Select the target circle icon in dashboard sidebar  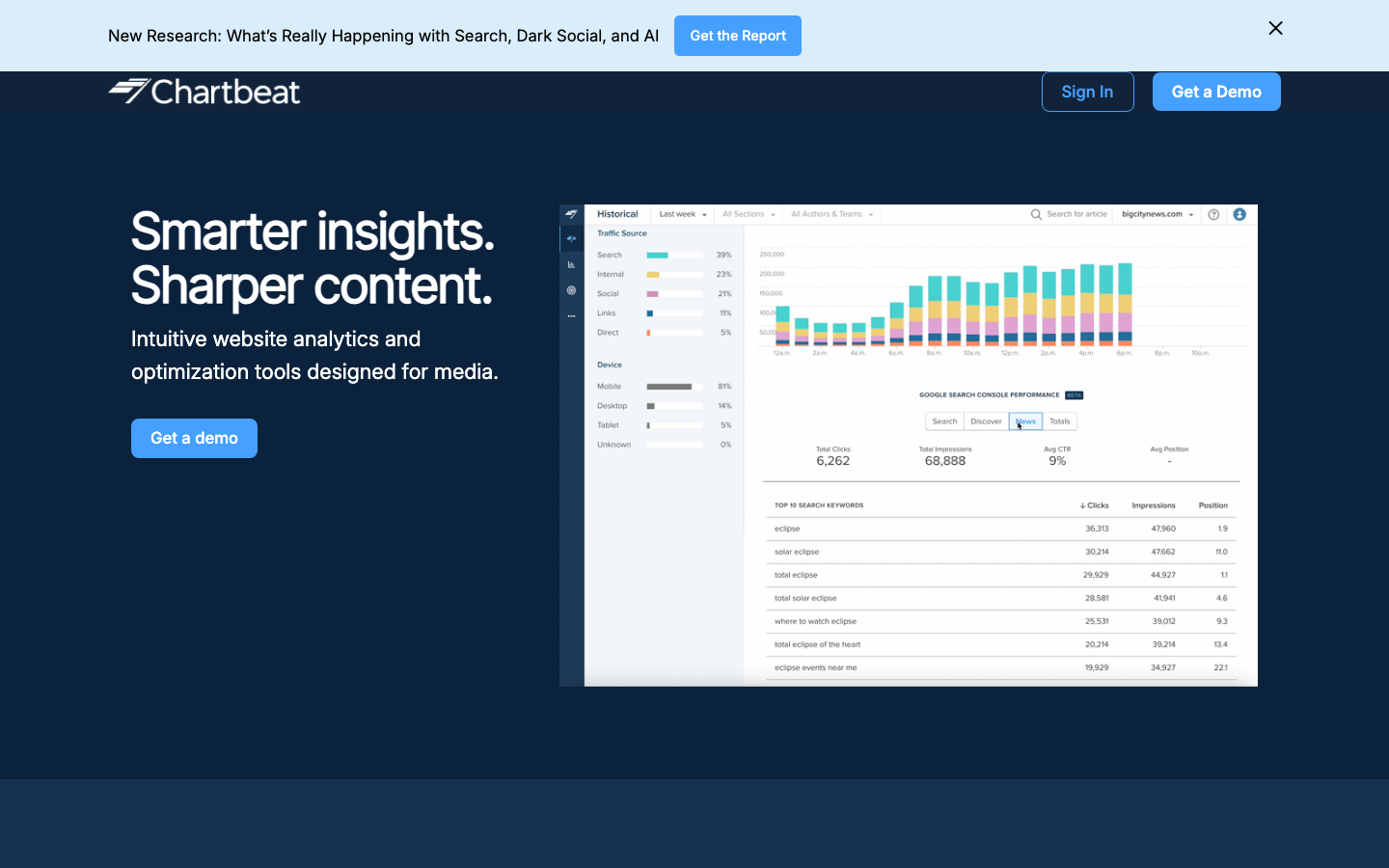(x=571, y=290)
